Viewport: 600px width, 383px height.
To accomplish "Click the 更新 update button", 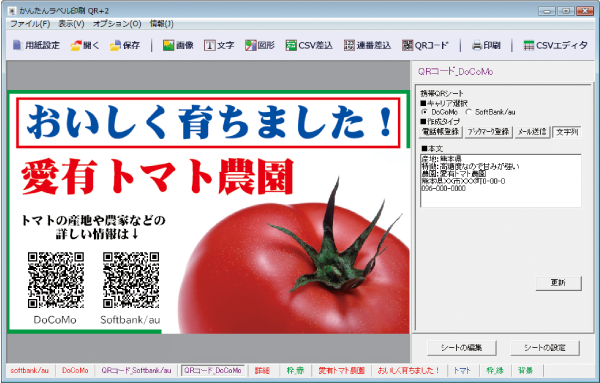I will pos(558,283).
